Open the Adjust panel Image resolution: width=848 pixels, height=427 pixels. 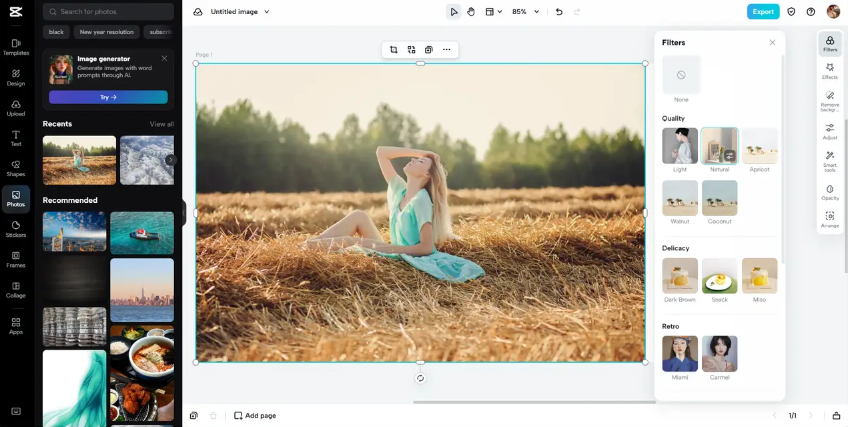(x=830, y=131)
